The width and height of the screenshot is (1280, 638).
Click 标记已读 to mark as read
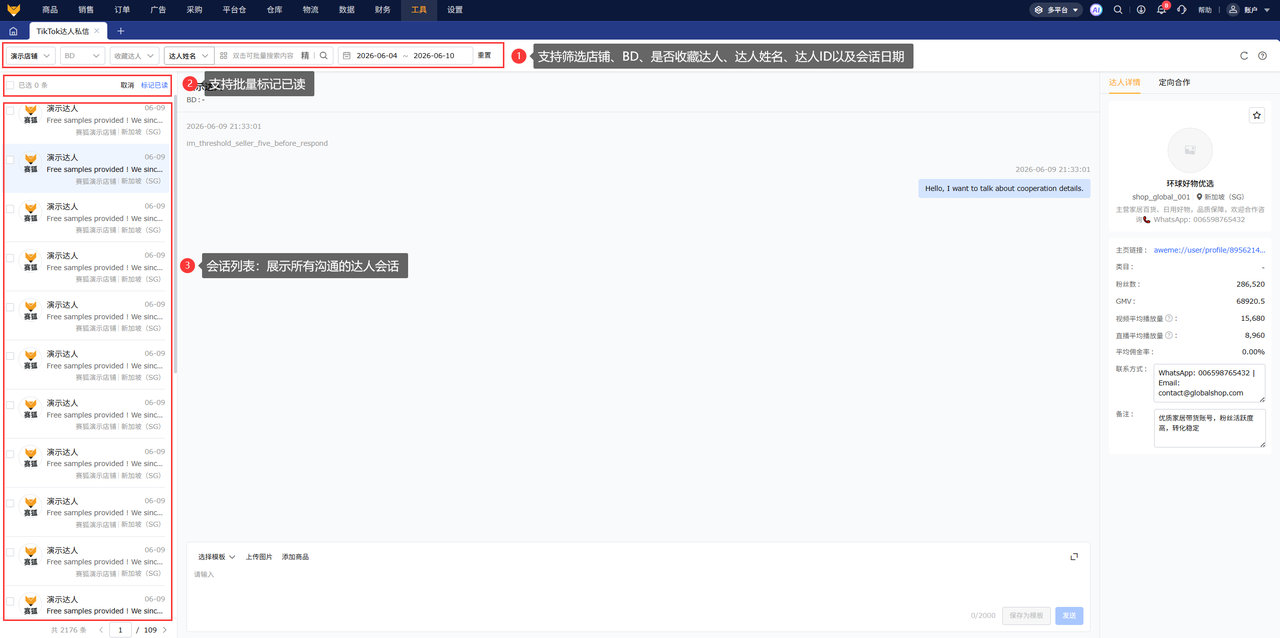[154, 85]
